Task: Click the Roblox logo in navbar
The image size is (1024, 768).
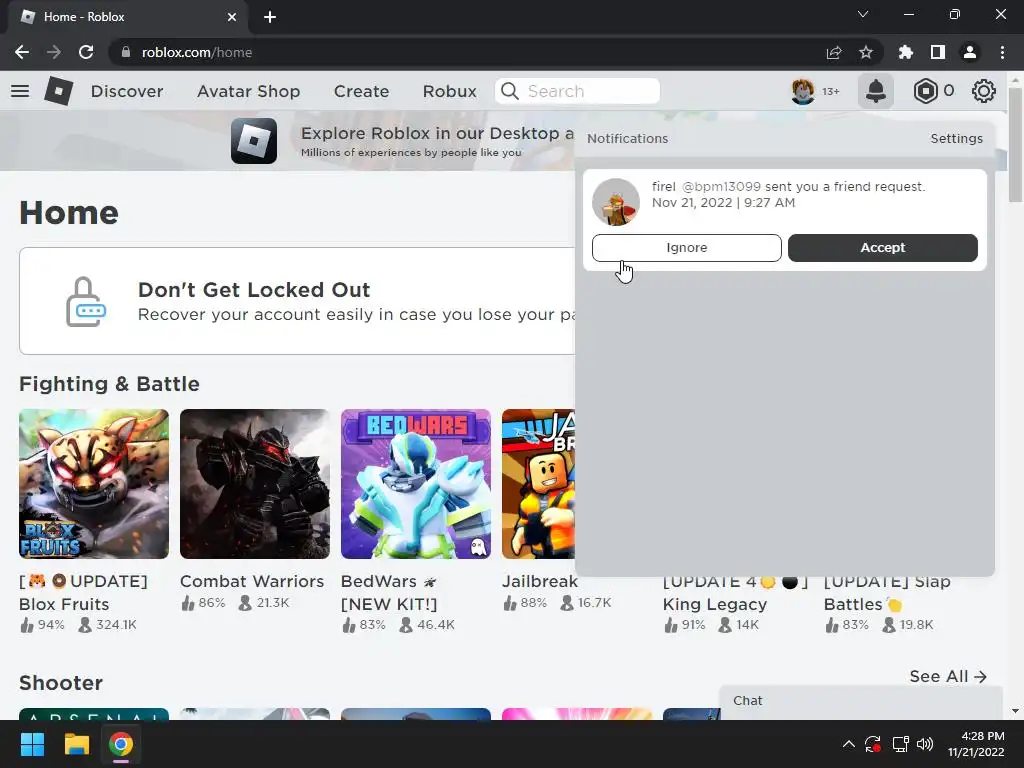Action: pyautogui.click(x=58, y=91)
